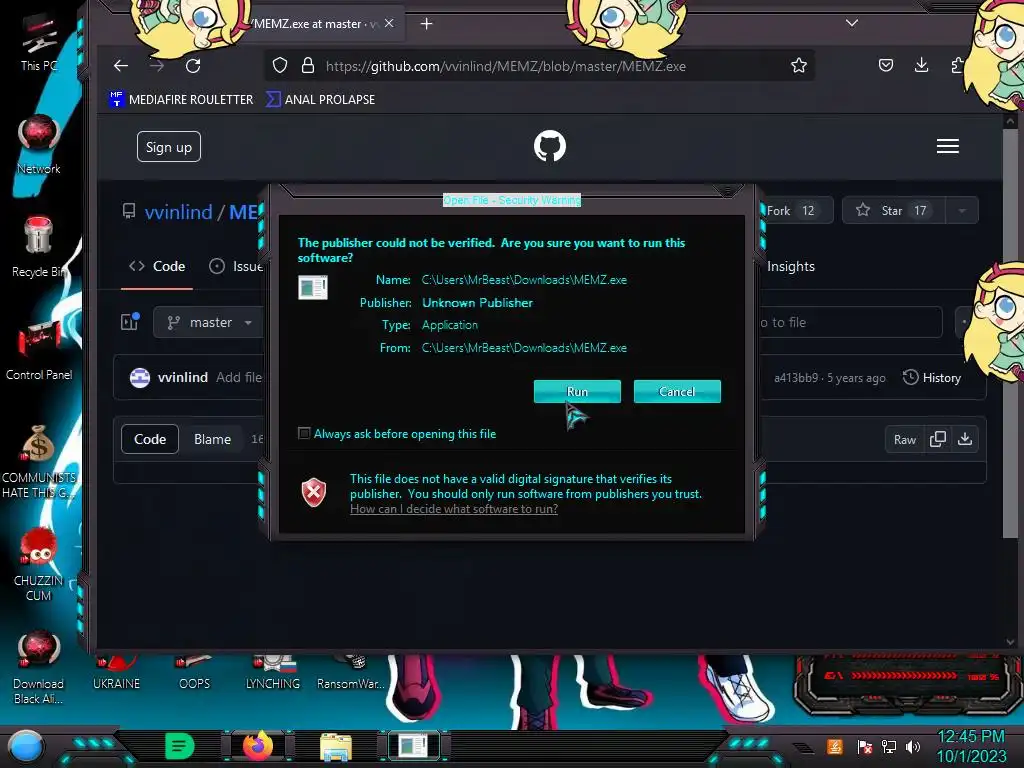Expand the Star lists dropdown

coord(961,210)
